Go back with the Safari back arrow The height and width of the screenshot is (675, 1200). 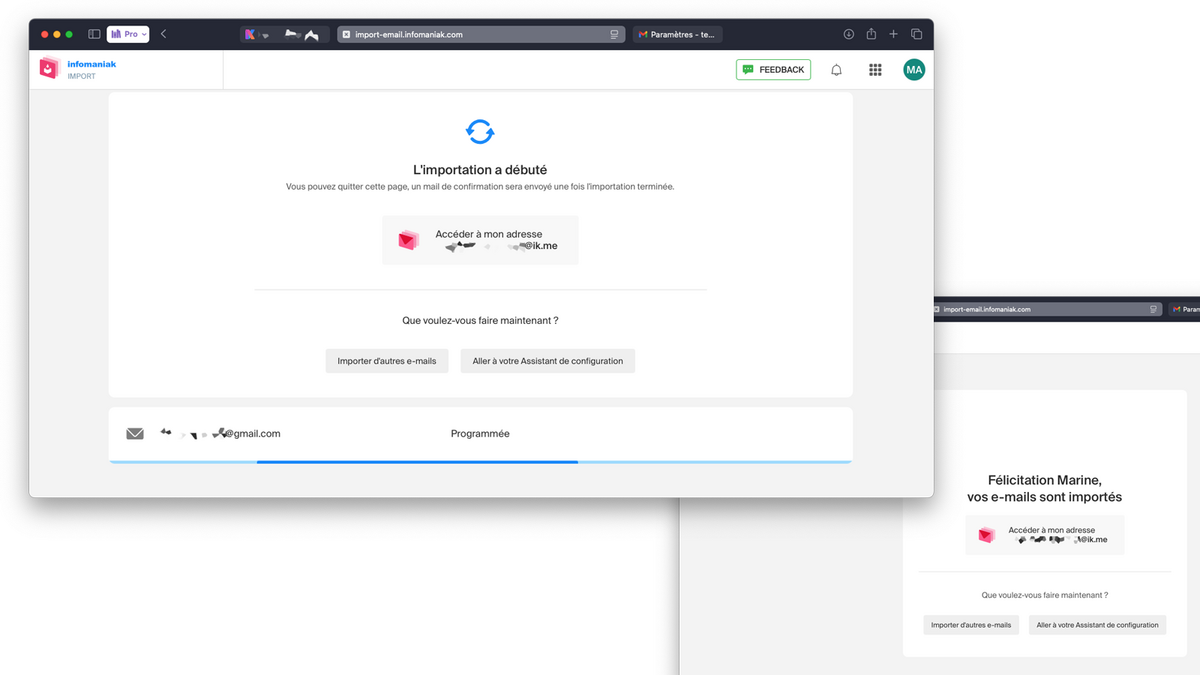coord(164,34)
